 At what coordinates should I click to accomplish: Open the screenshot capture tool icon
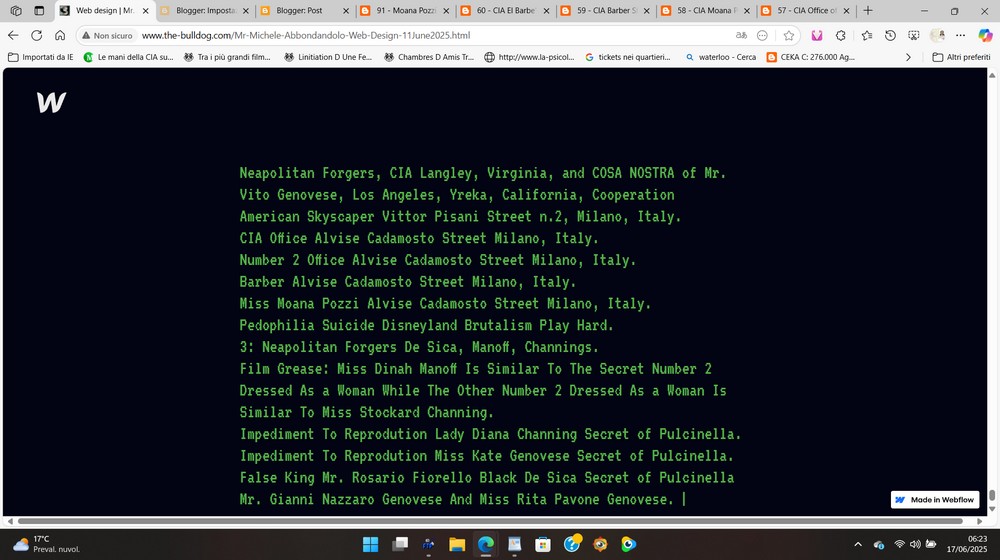coord(914,36)
